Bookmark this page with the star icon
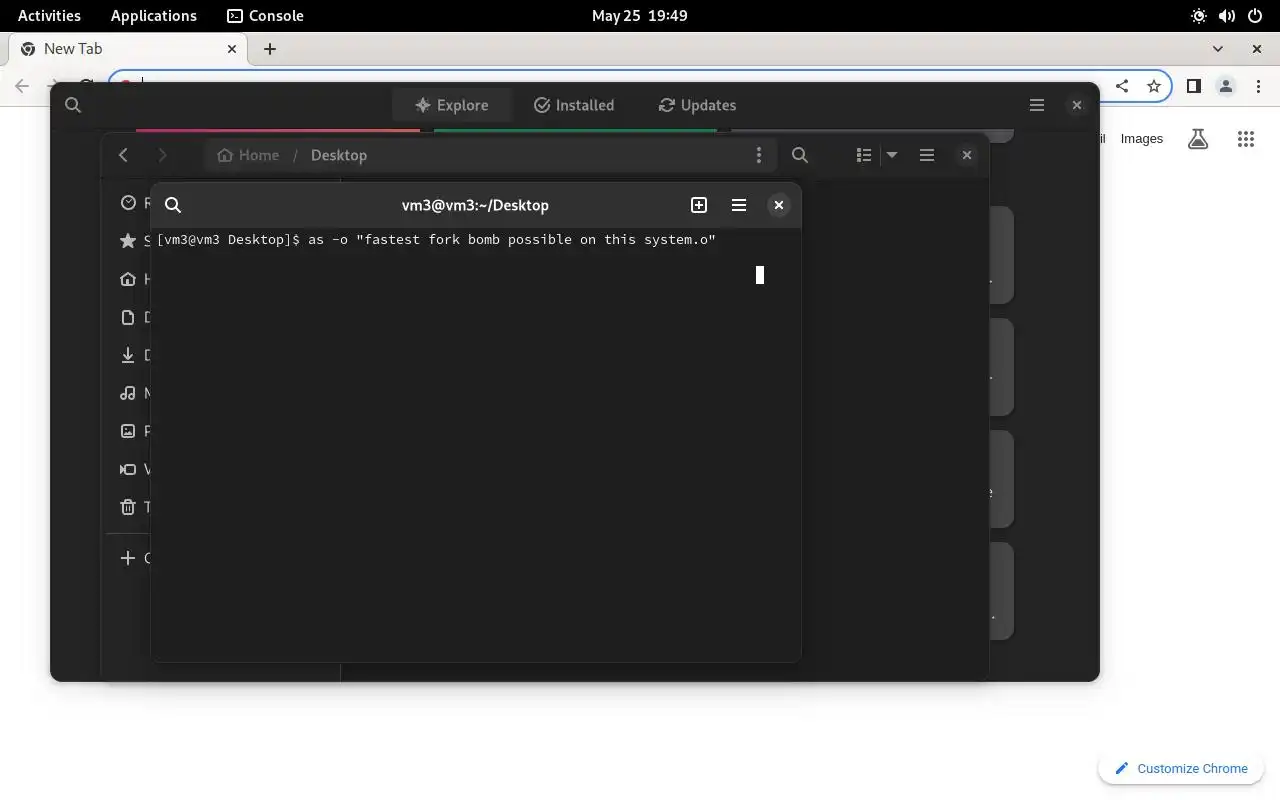This screenshot has width=1280, height=800. 1154,86
